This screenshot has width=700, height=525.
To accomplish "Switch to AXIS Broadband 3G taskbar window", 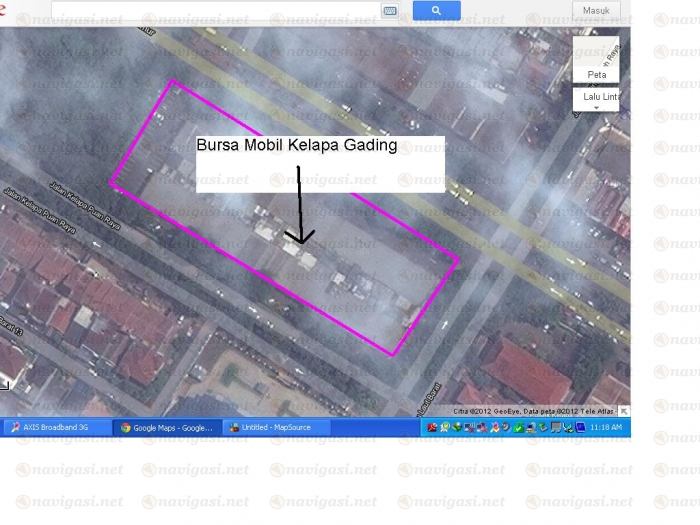I will pos(56,427).
